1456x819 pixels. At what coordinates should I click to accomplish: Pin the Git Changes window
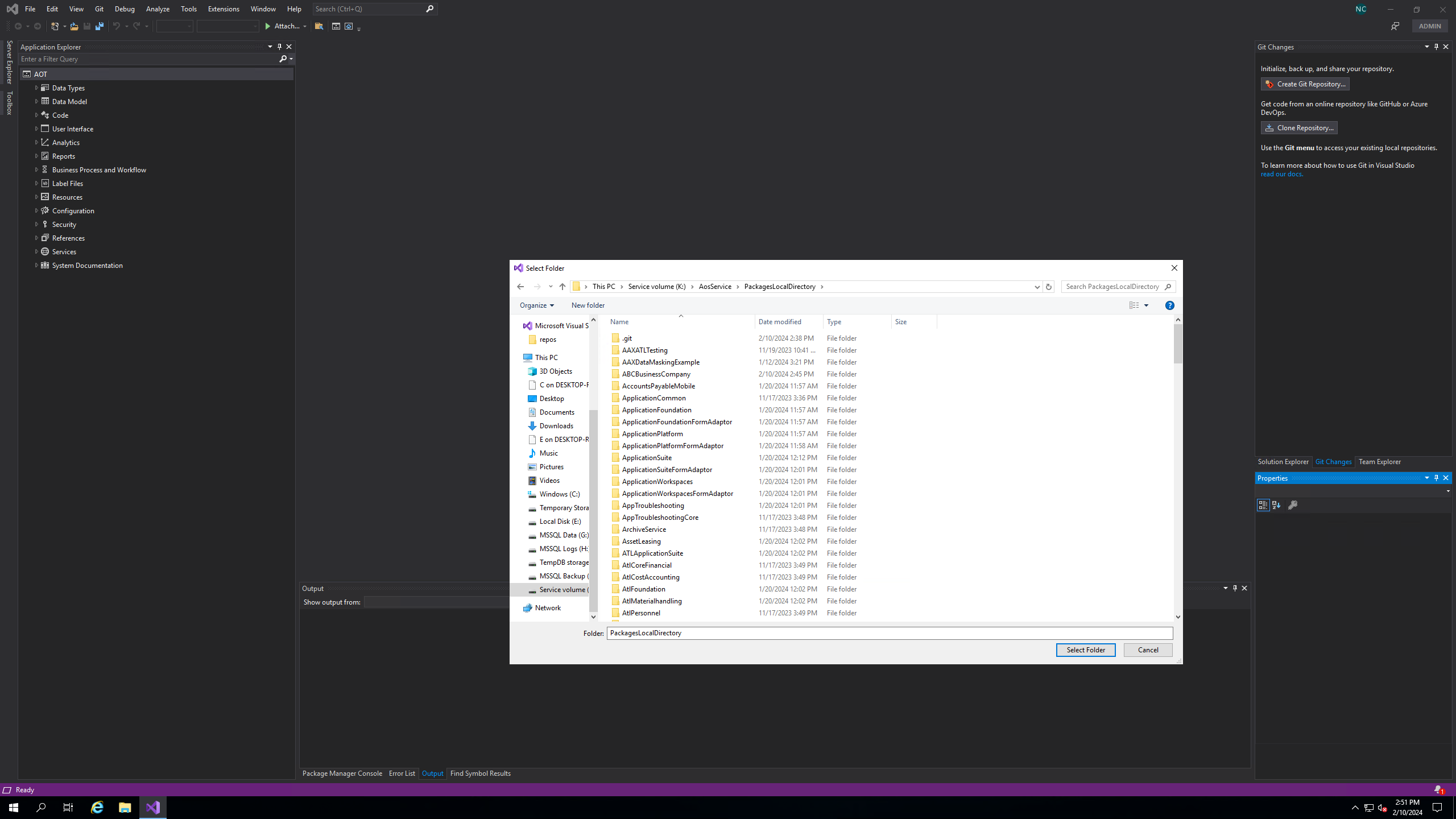point(1436,47)
